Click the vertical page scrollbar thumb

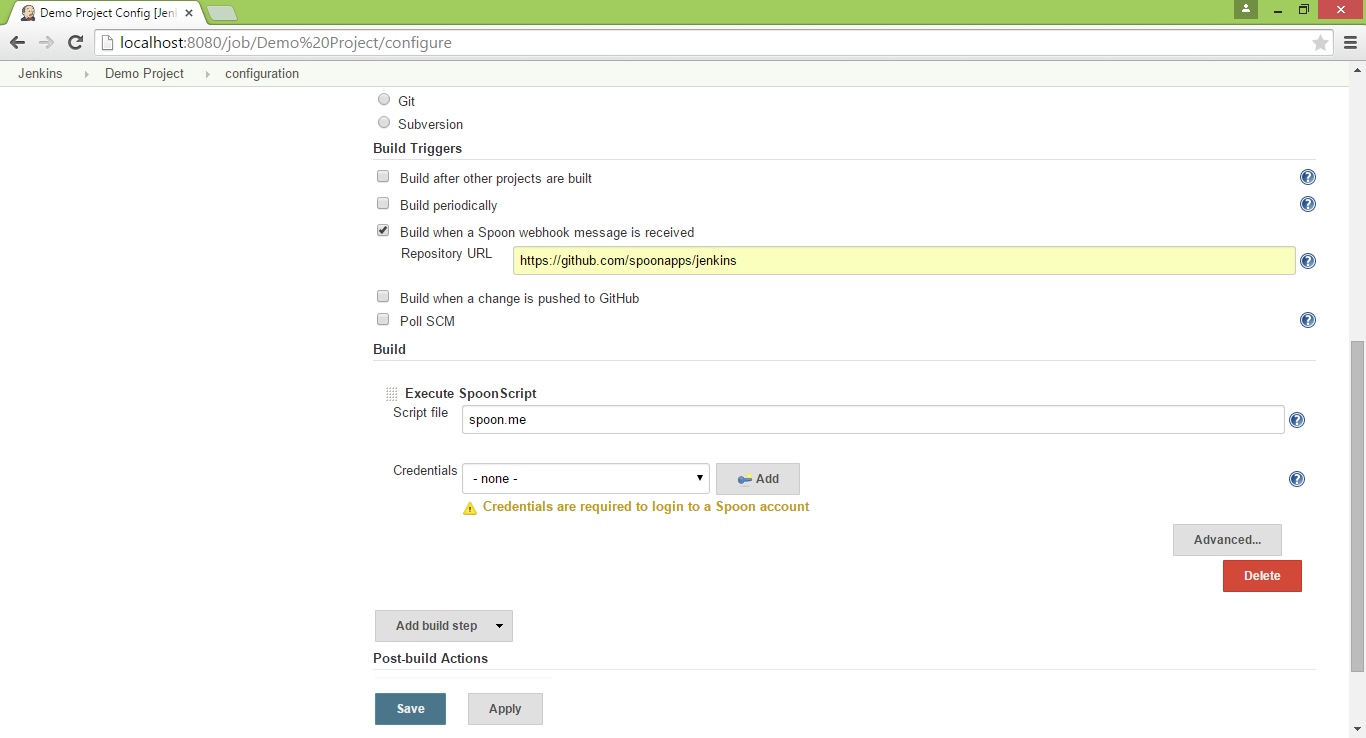click(x=1357, y=505)
